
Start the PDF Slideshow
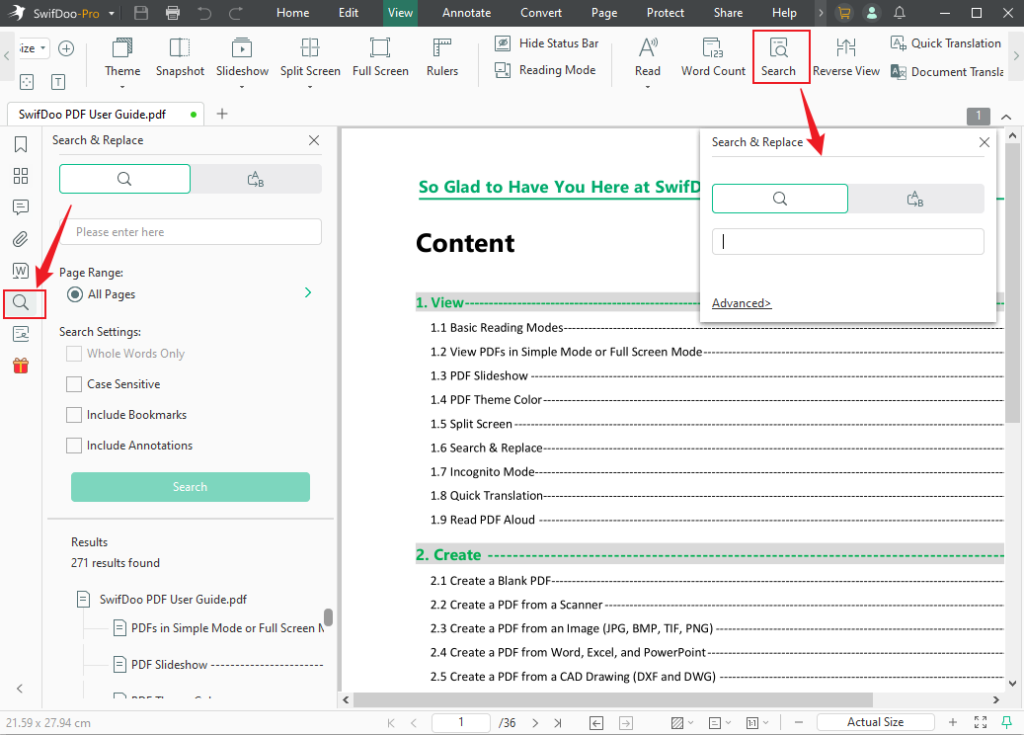(242, 58)
